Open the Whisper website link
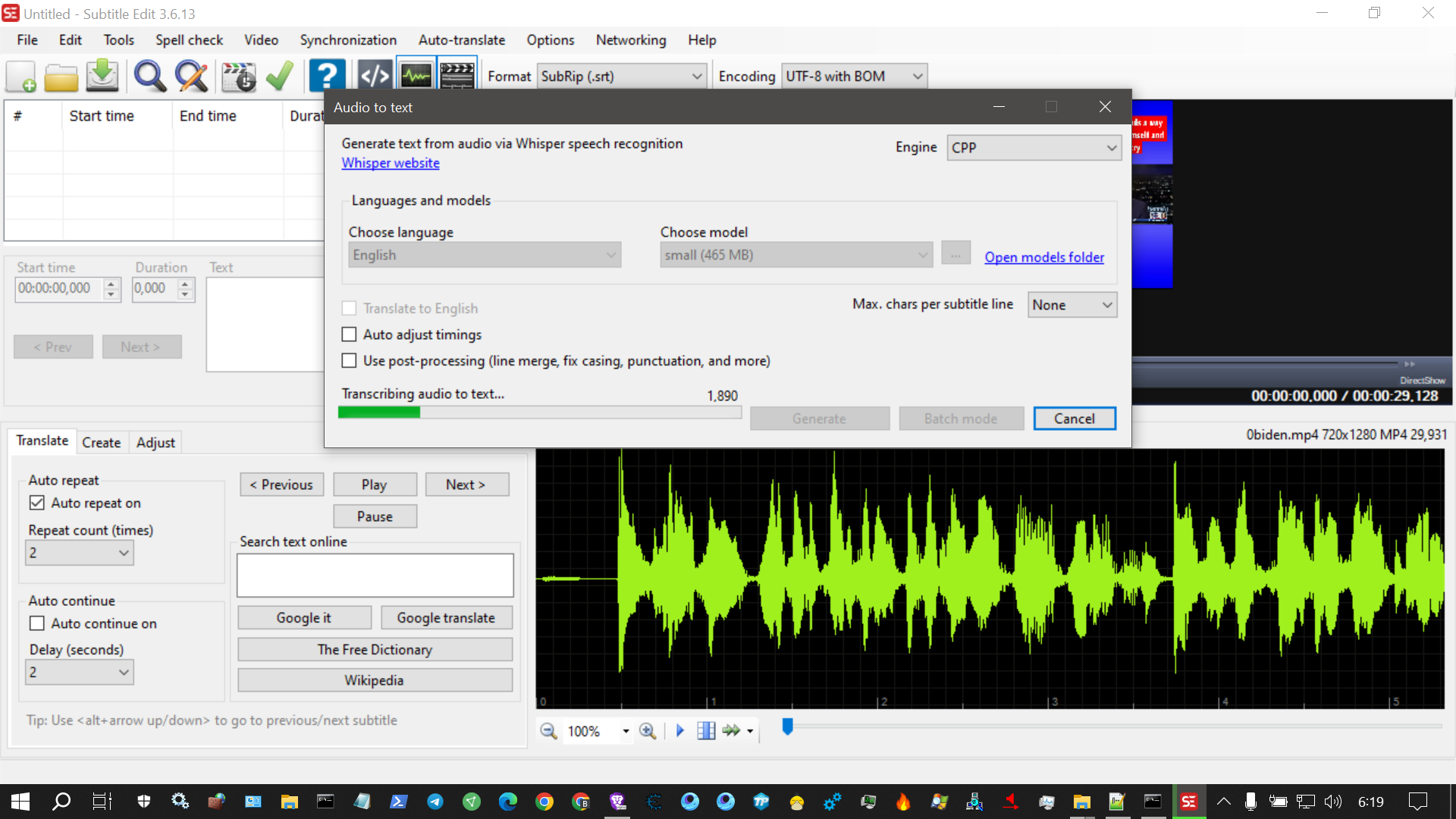This screenshot has height=819, width=1456. coord(390,163)
